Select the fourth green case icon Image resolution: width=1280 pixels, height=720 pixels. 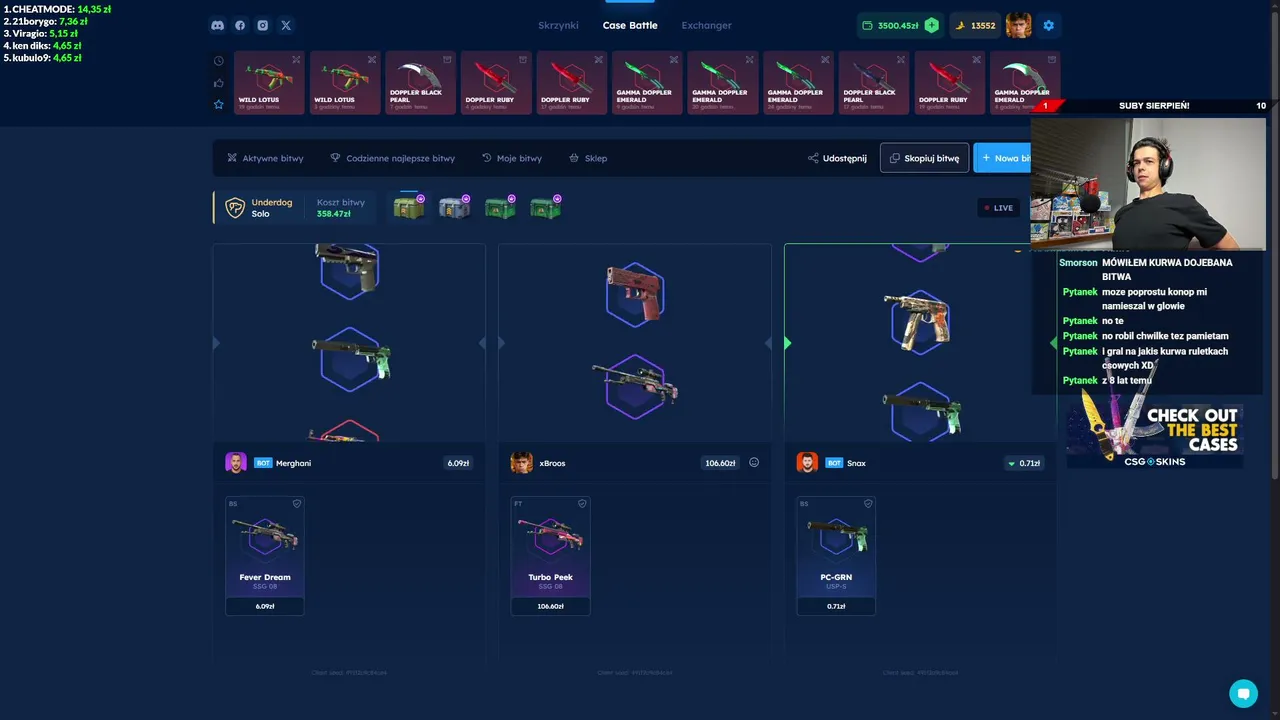tap(545, 207)
